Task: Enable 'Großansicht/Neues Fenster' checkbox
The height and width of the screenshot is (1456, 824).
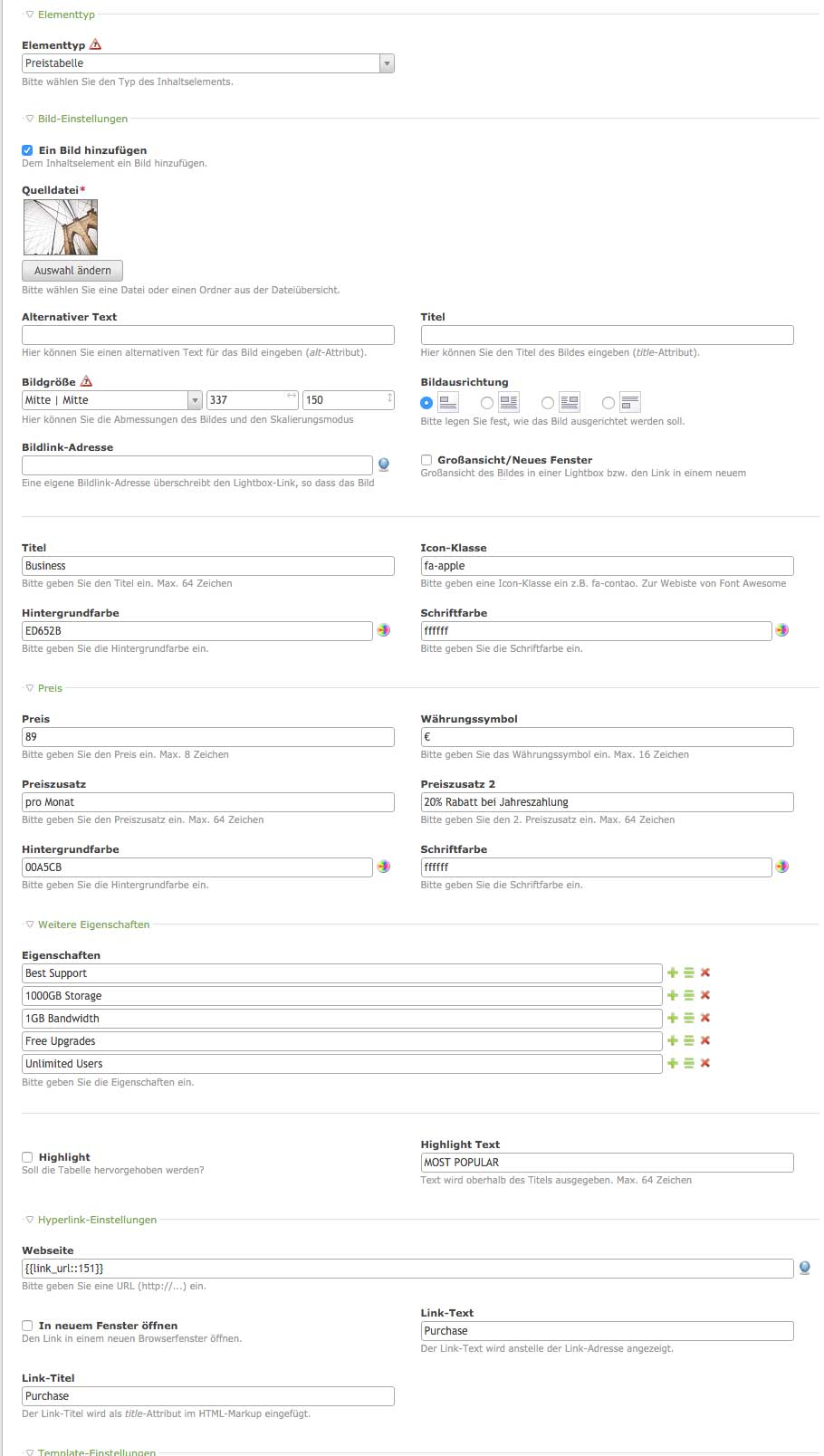Action: pos(426,460)
